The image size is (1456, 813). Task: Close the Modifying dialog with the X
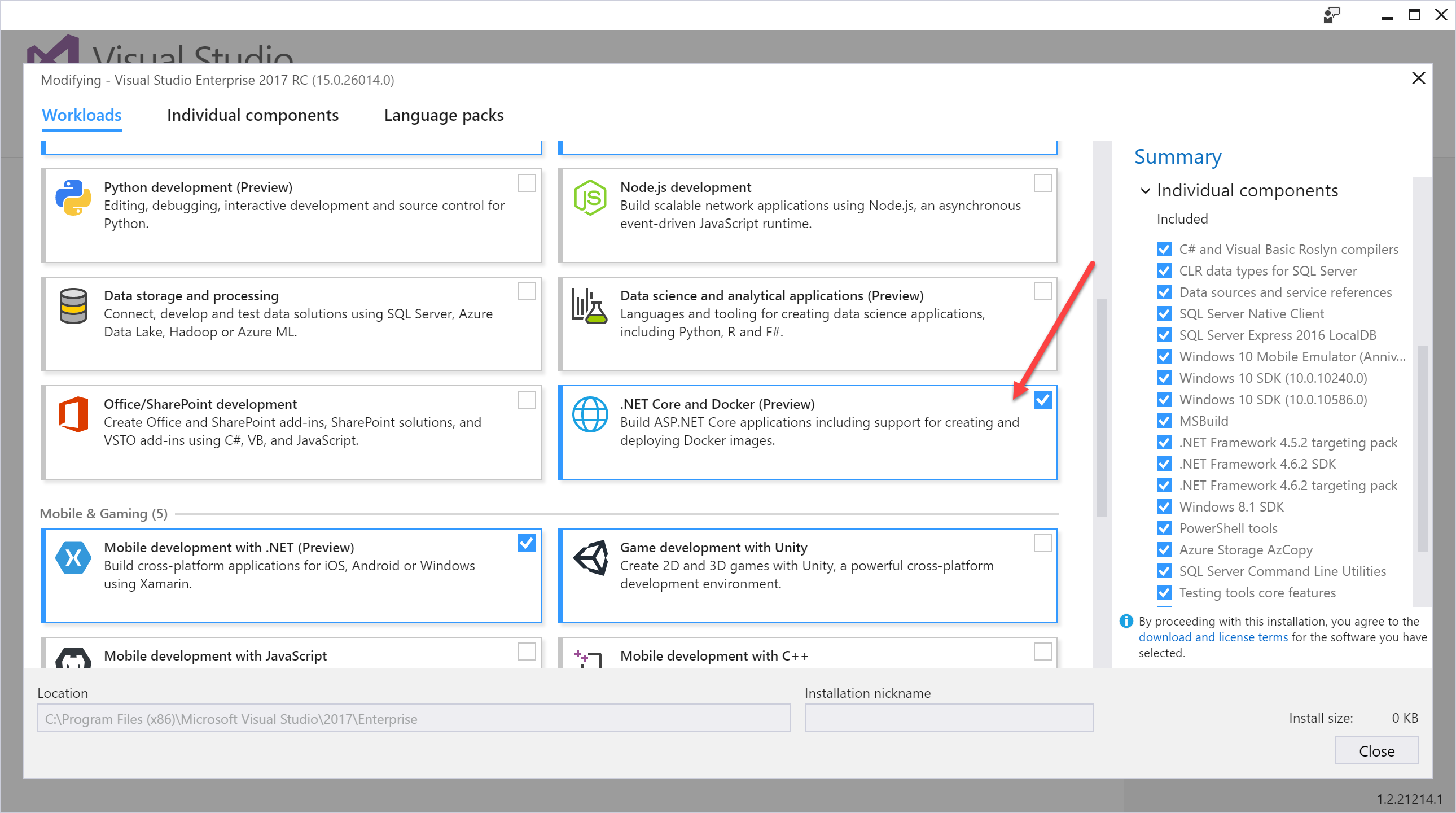pyautogui.click(x=1418, y=78)
